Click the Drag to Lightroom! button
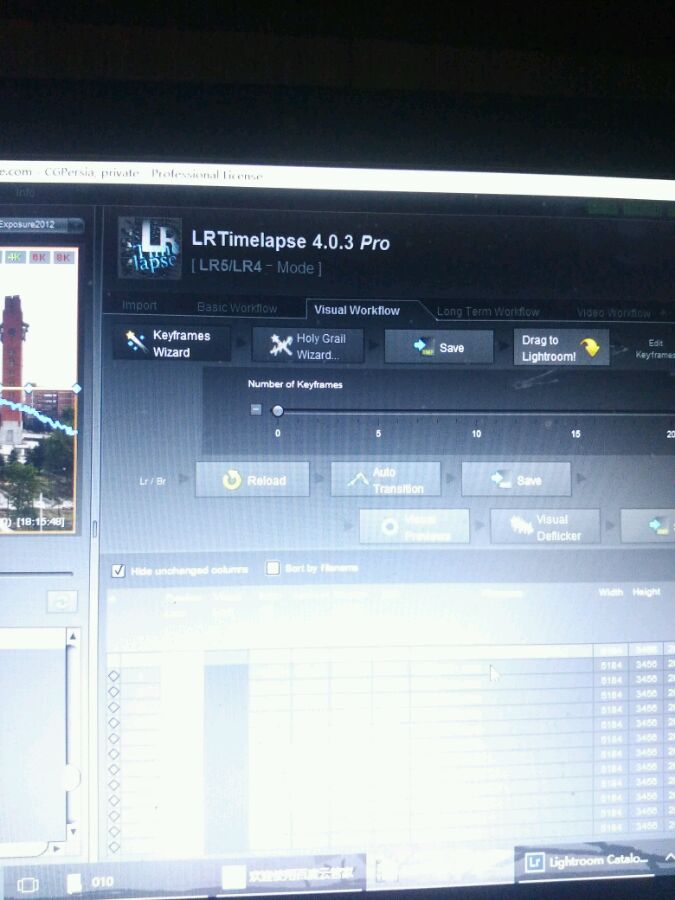The image size is (675, 900). tap(561, 348)
